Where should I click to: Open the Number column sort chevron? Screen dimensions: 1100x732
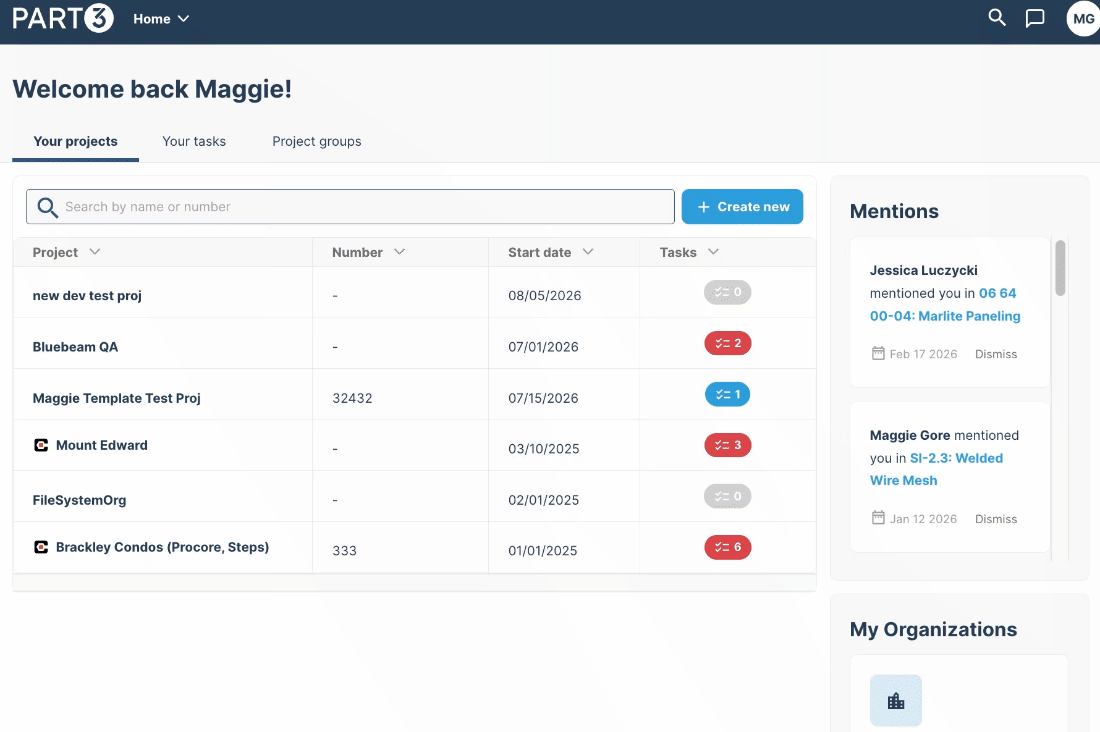[399, 251]
